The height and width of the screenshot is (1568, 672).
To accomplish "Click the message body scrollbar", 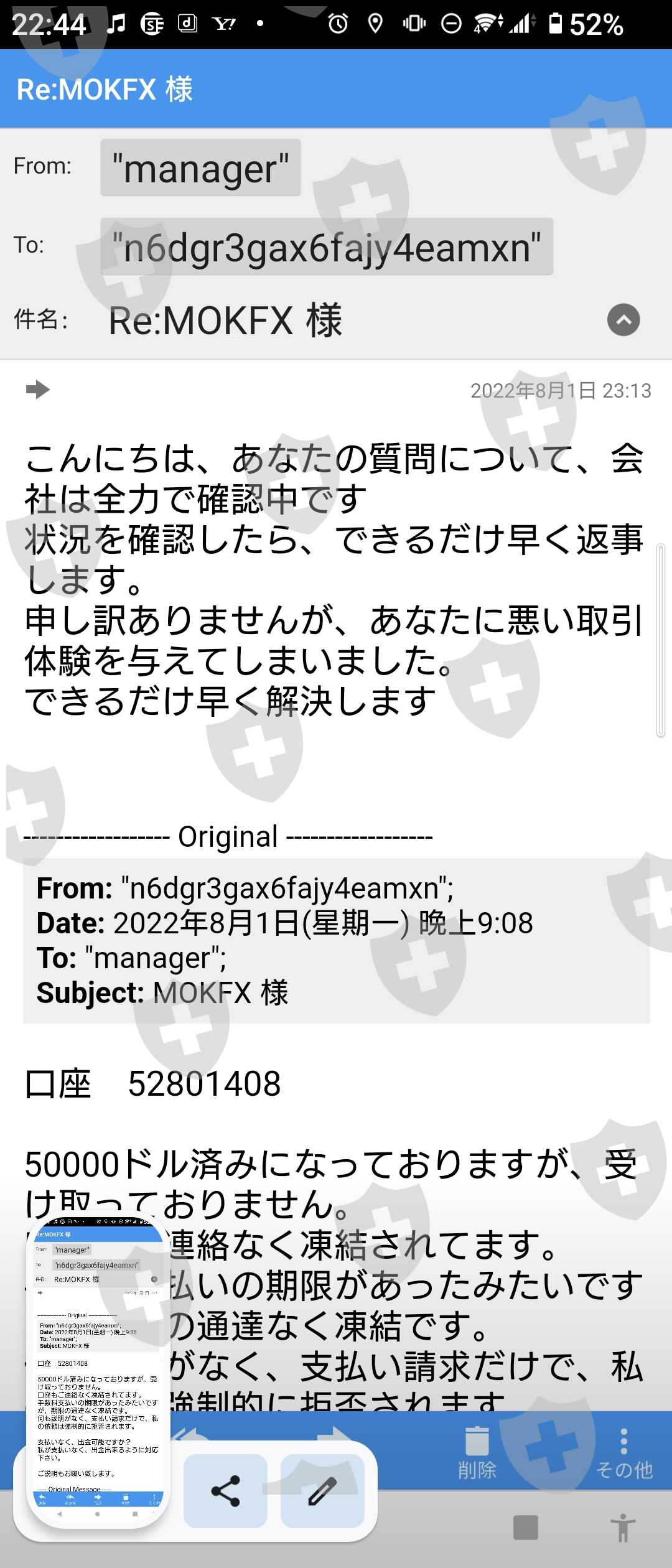I will point(661,641).
